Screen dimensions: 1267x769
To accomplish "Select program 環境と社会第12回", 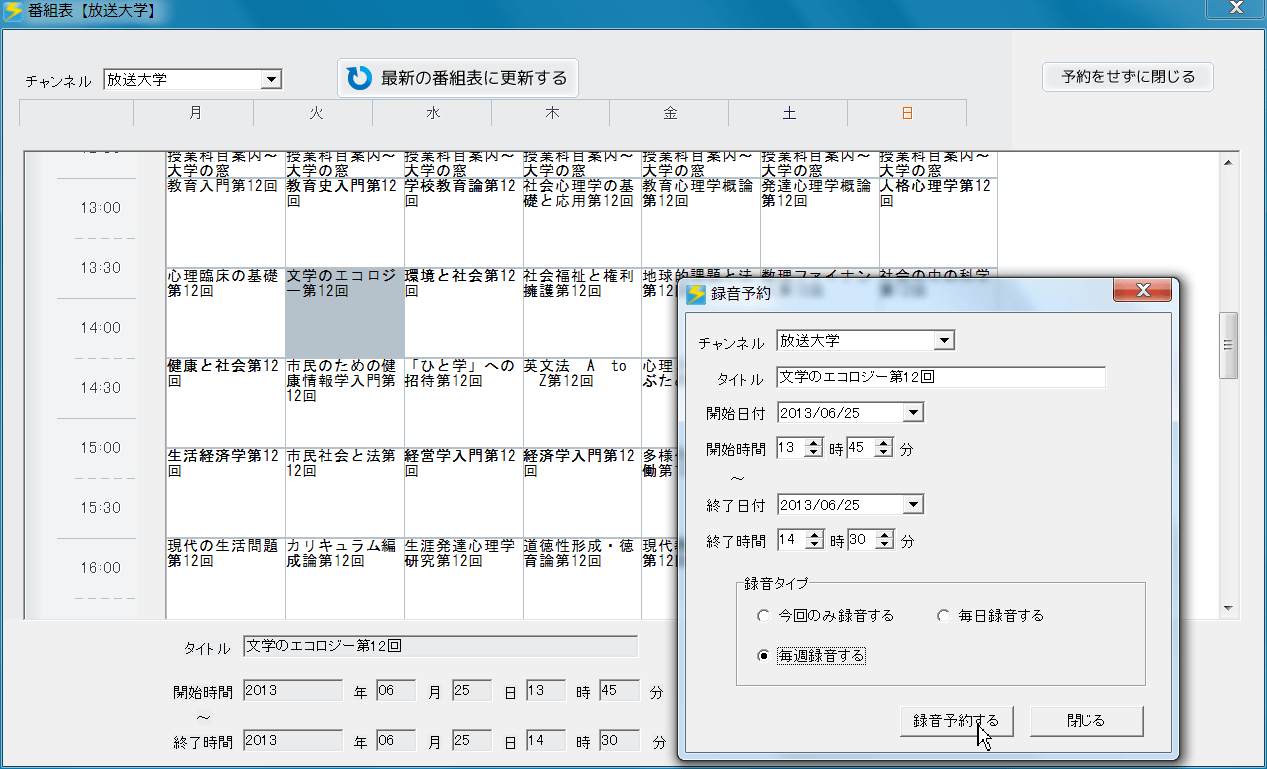I will click(x=464, y=312).
